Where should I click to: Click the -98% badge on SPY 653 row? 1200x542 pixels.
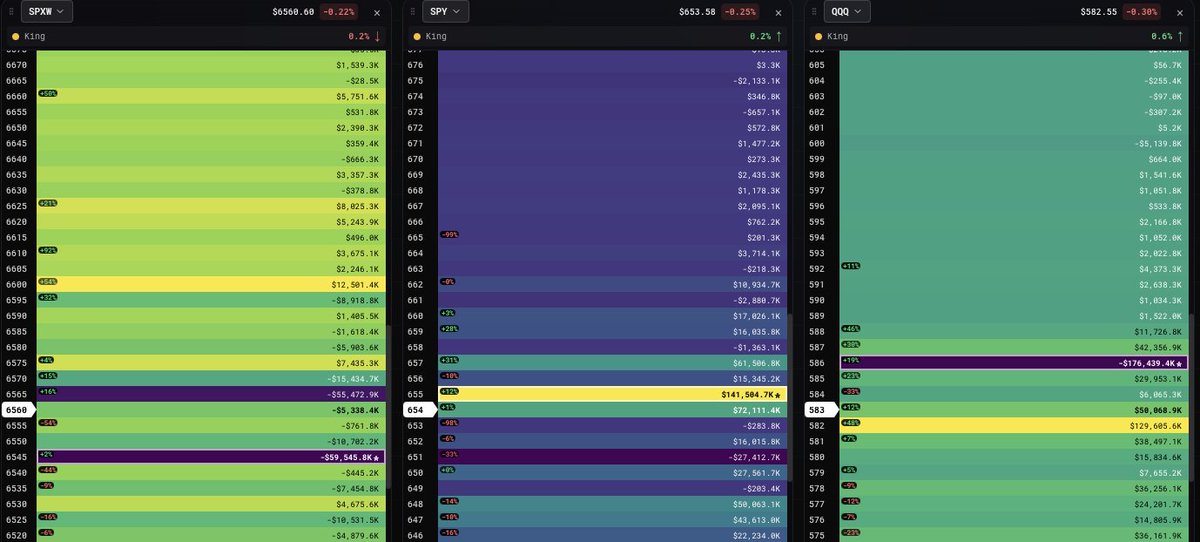[449, 422]
